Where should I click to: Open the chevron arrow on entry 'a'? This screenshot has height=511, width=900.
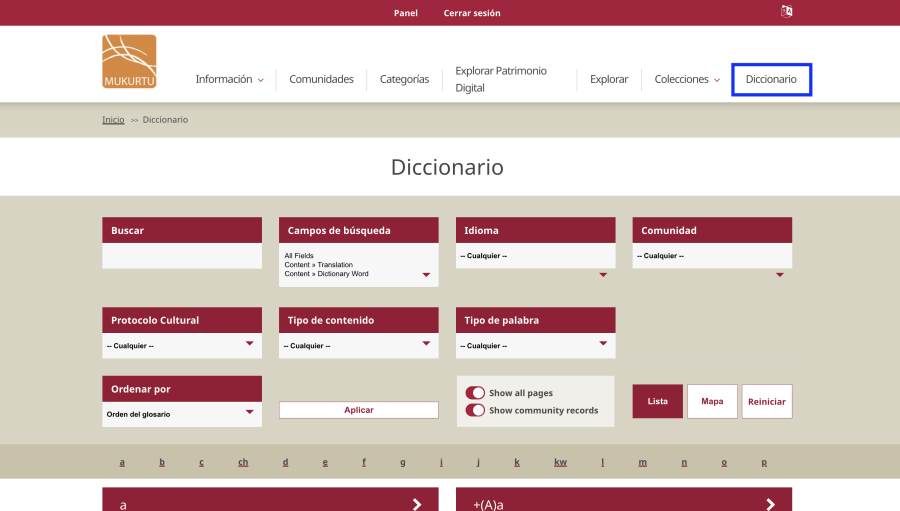[417, 504]
